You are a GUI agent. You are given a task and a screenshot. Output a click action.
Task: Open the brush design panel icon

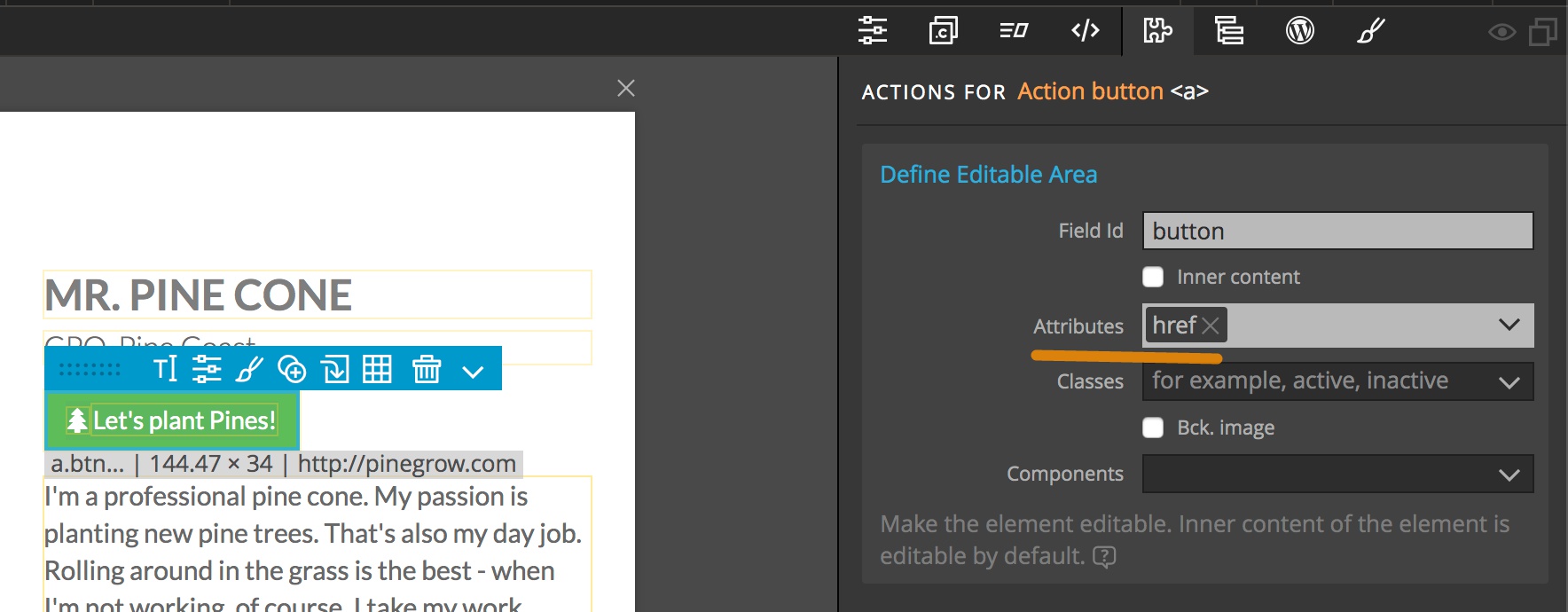pyautogui.click(x=1371, y=30)
